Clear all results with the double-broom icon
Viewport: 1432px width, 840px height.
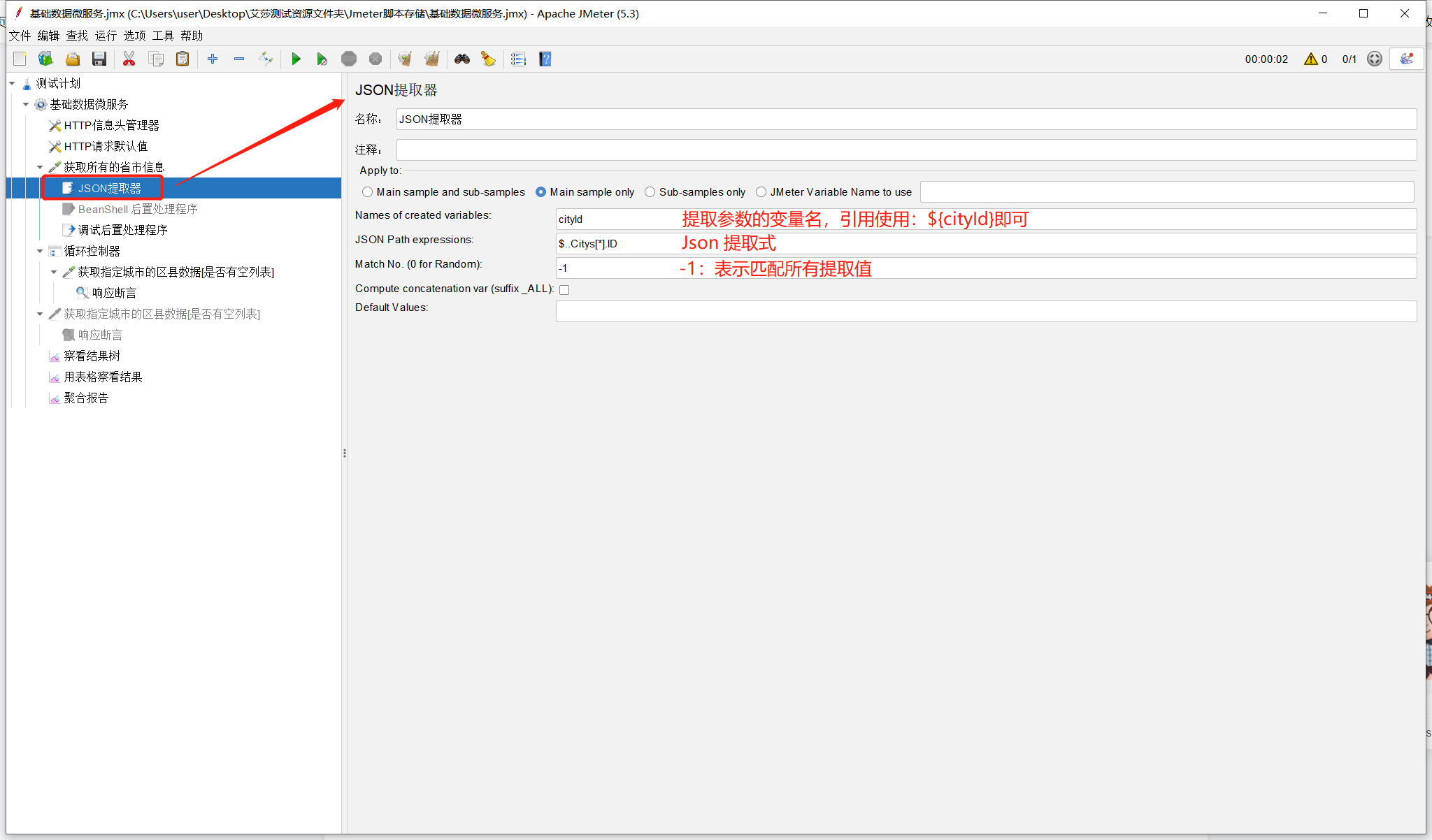pos(431,59)
